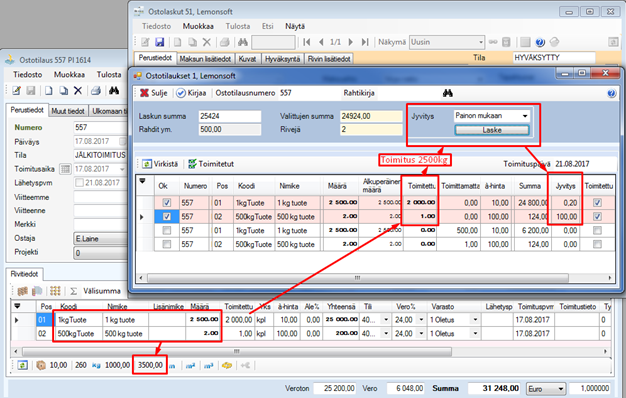The height and width of the screenshot is (398, 626).
Task: Open Ostotilaukset grid filter arrow
Action: coord(143,181)
